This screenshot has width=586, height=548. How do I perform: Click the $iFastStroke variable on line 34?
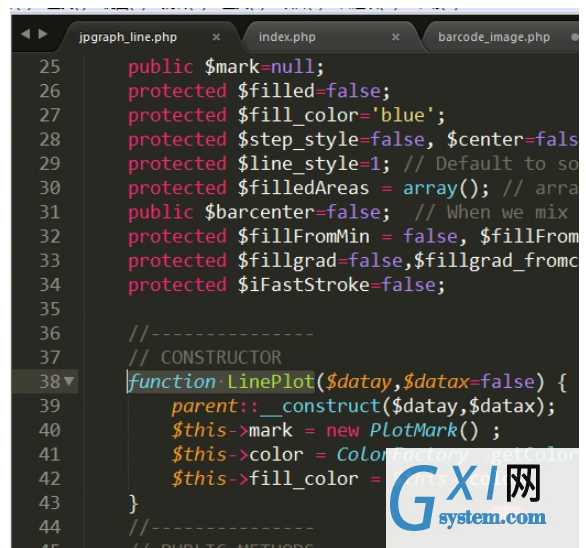304,285
